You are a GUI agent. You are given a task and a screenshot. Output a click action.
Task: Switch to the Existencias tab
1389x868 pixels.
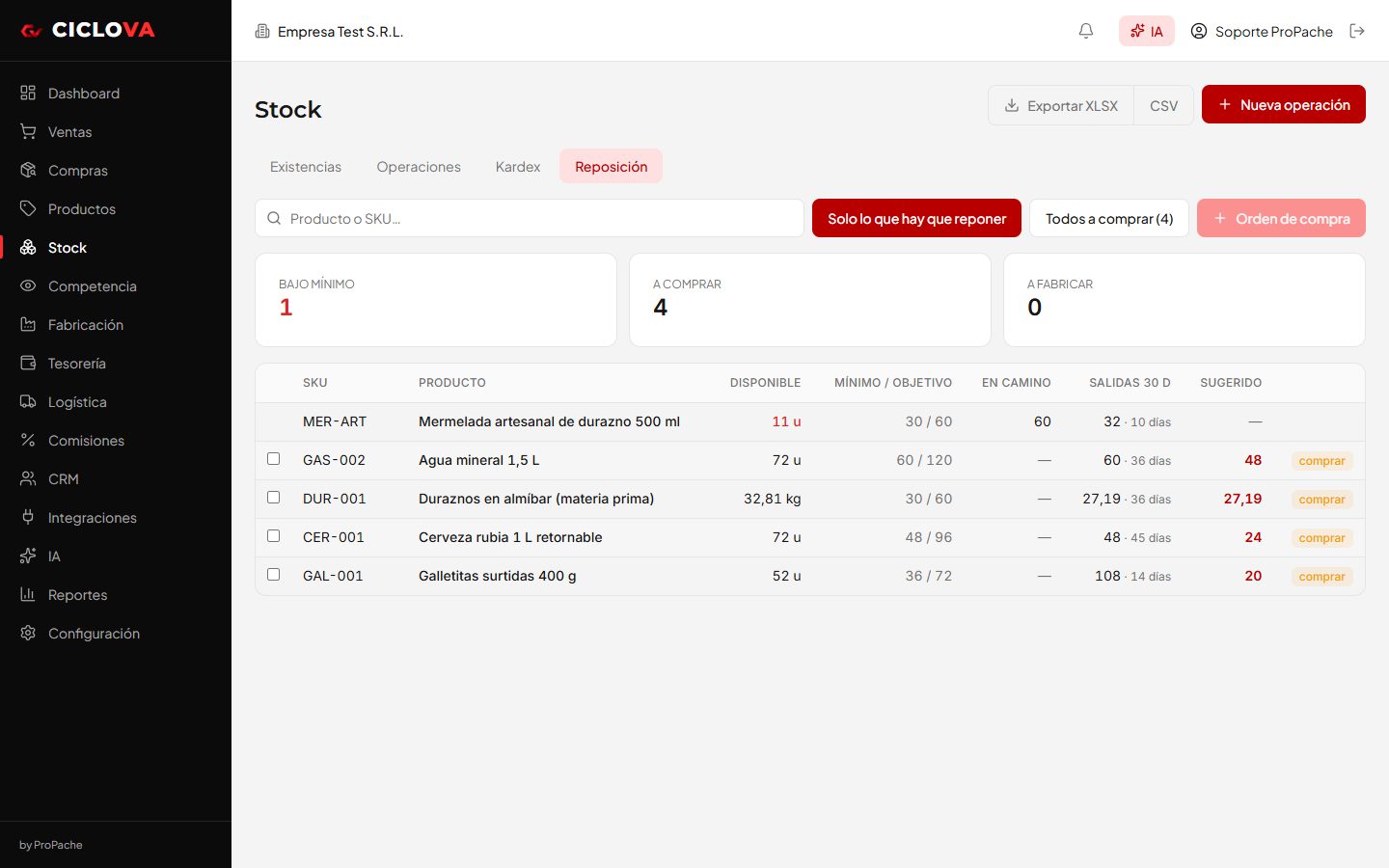(306, 167)
